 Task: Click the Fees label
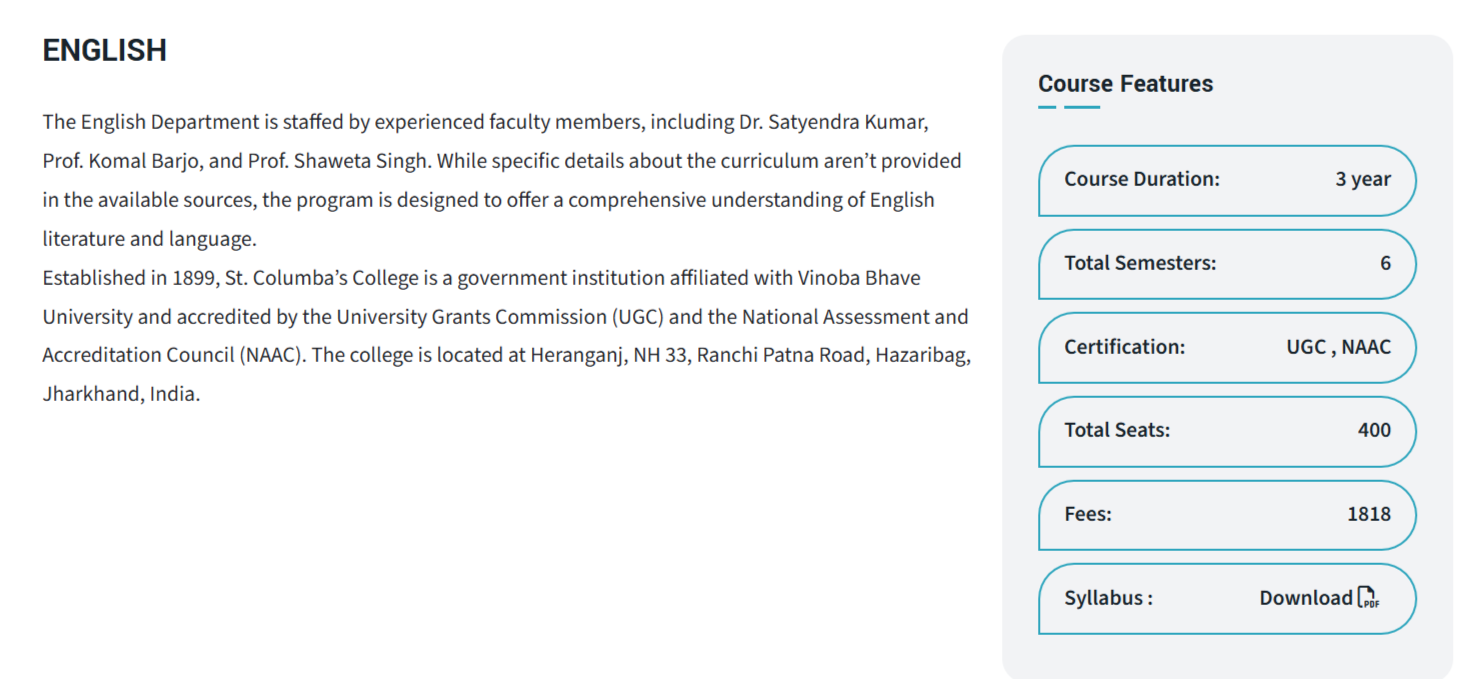click(x=1087, y=514)
